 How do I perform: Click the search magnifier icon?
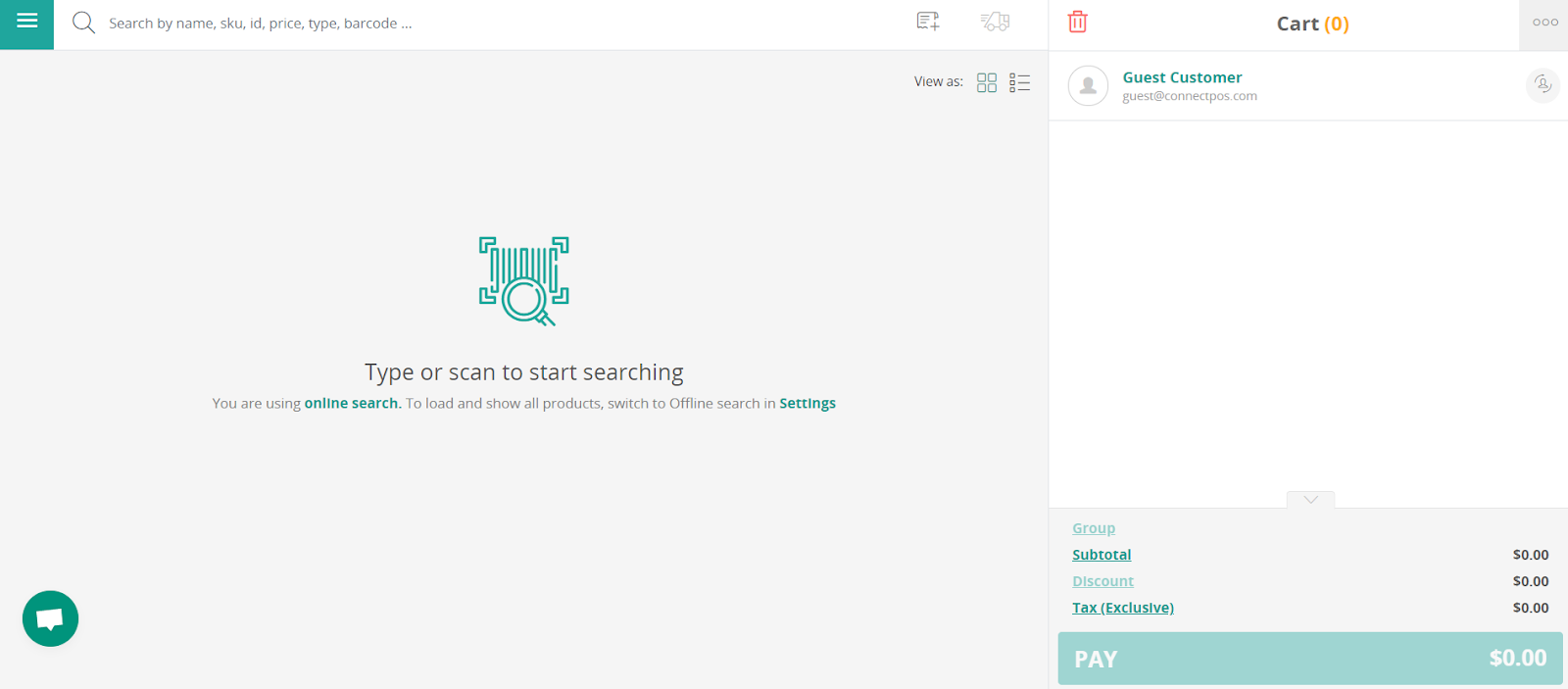[84, 23]
